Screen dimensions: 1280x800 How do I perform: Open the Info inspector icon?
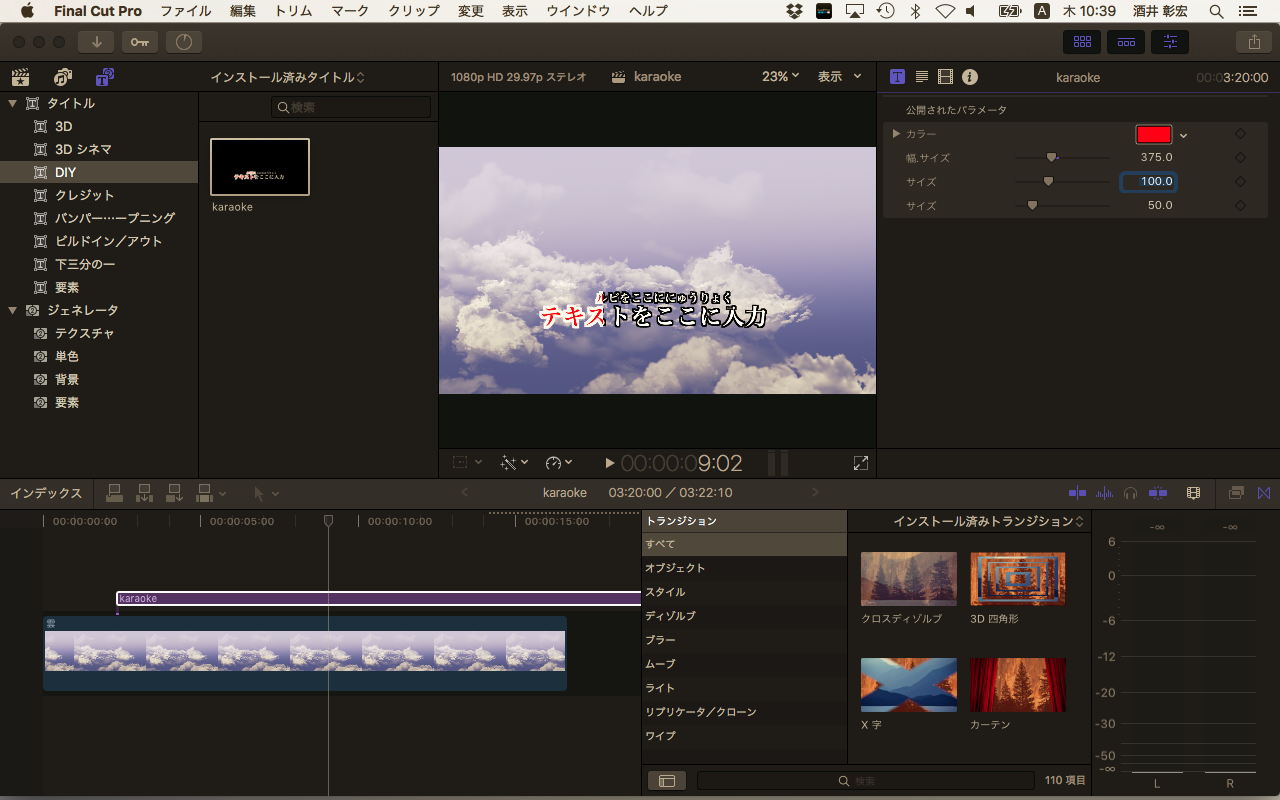(x=970, y=77)
